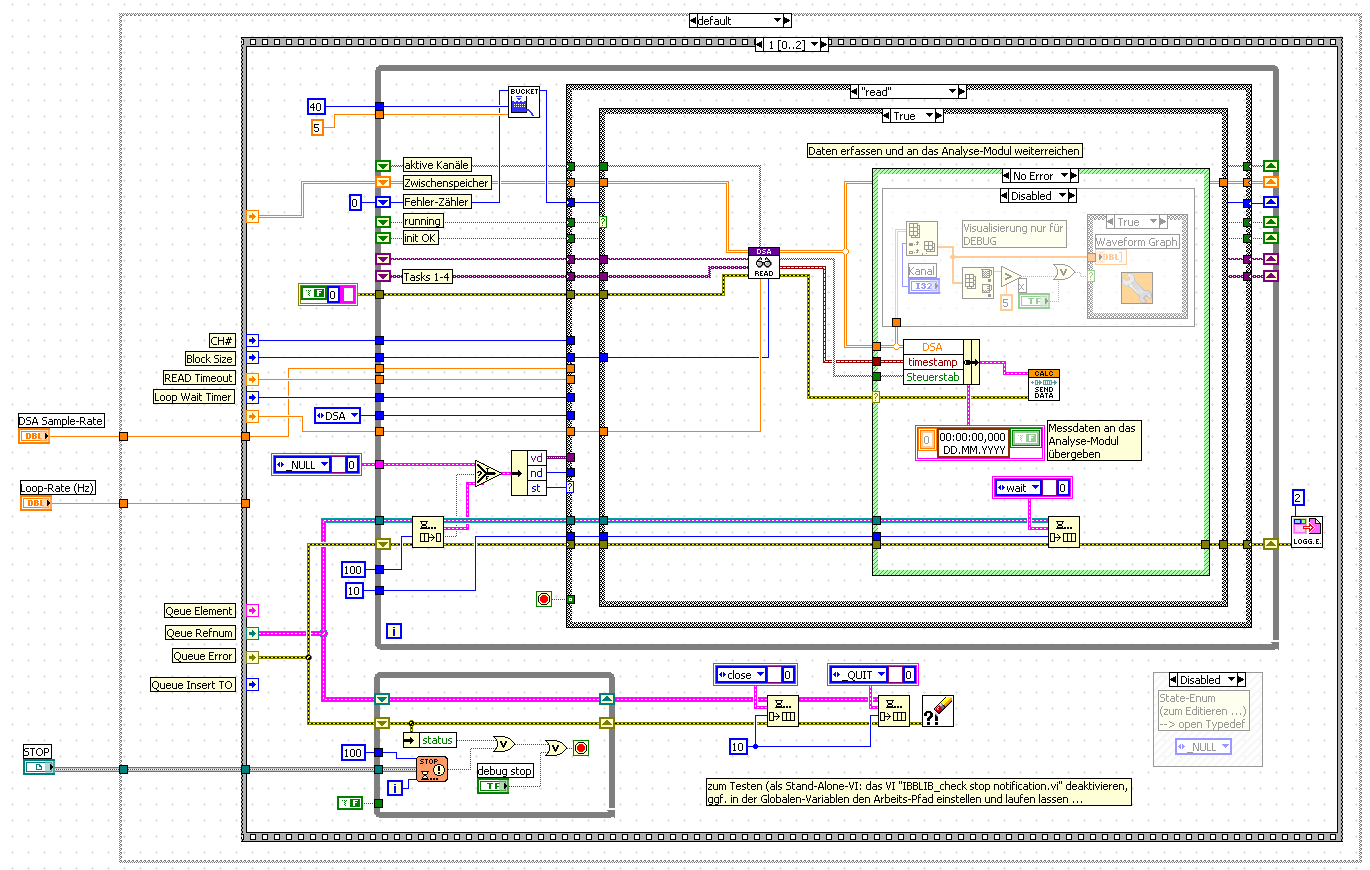1370x870 pixels.
Task: Click the "Block Size" label
Action: tap(209, 359)
